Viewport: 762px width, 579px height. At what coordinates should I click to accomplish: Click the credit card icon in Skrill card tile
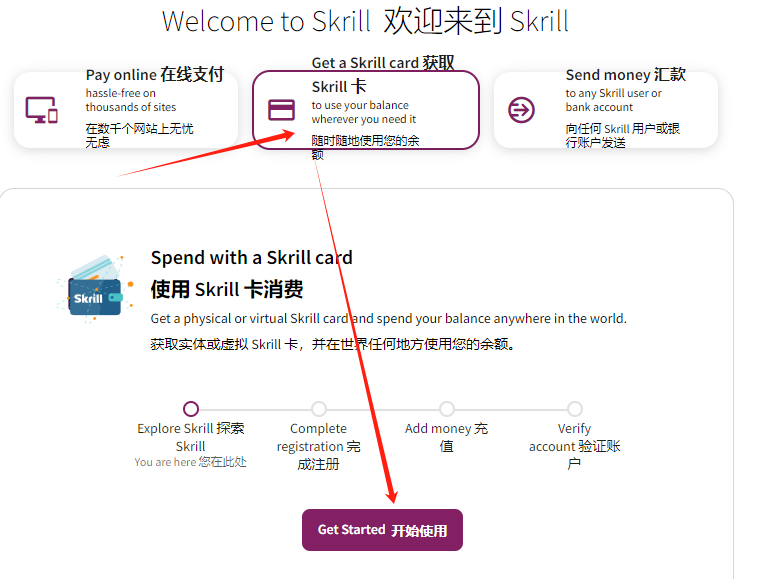(x=281, y=109)
